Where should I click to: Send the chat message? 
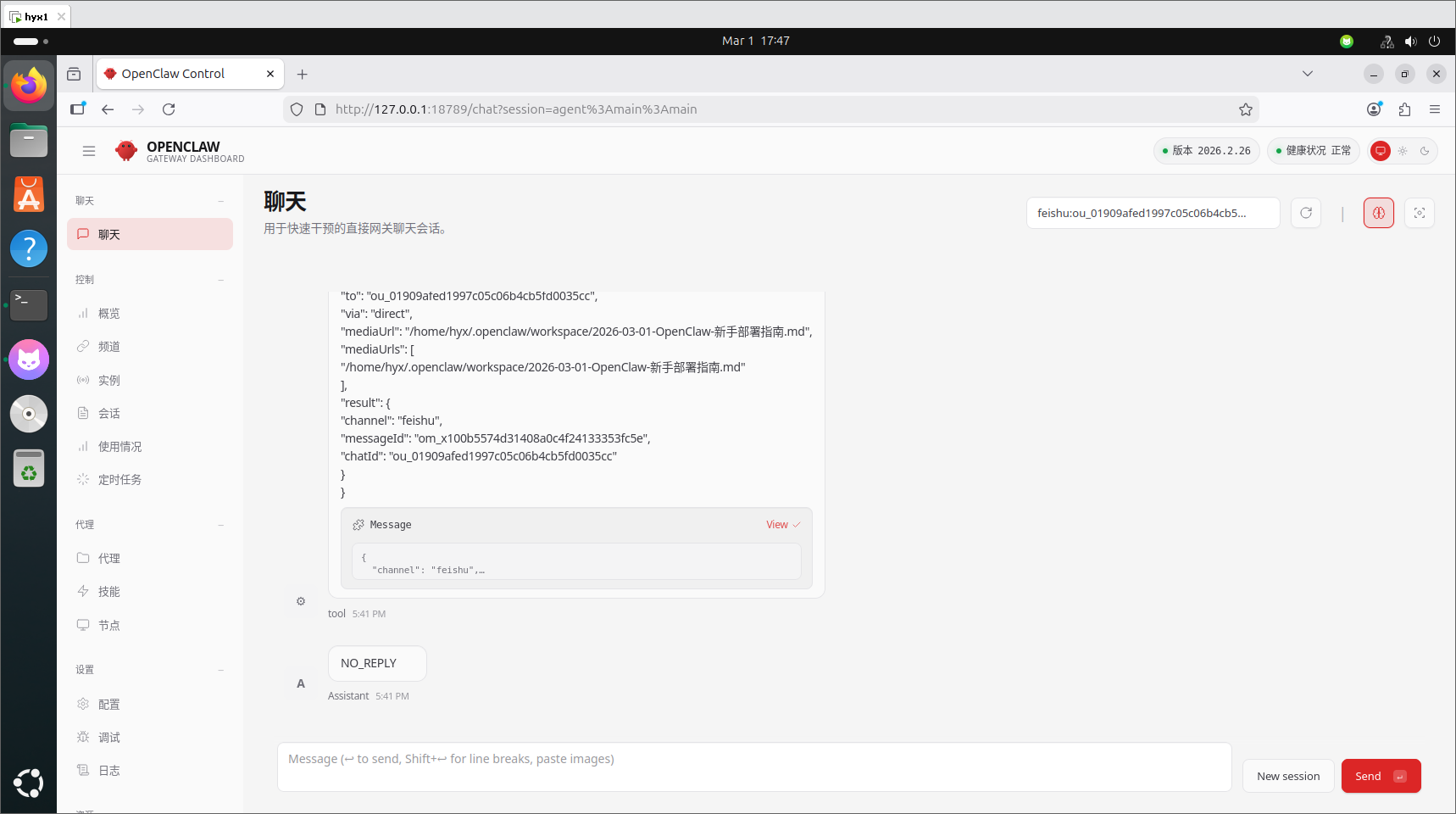coord(1381,776)
